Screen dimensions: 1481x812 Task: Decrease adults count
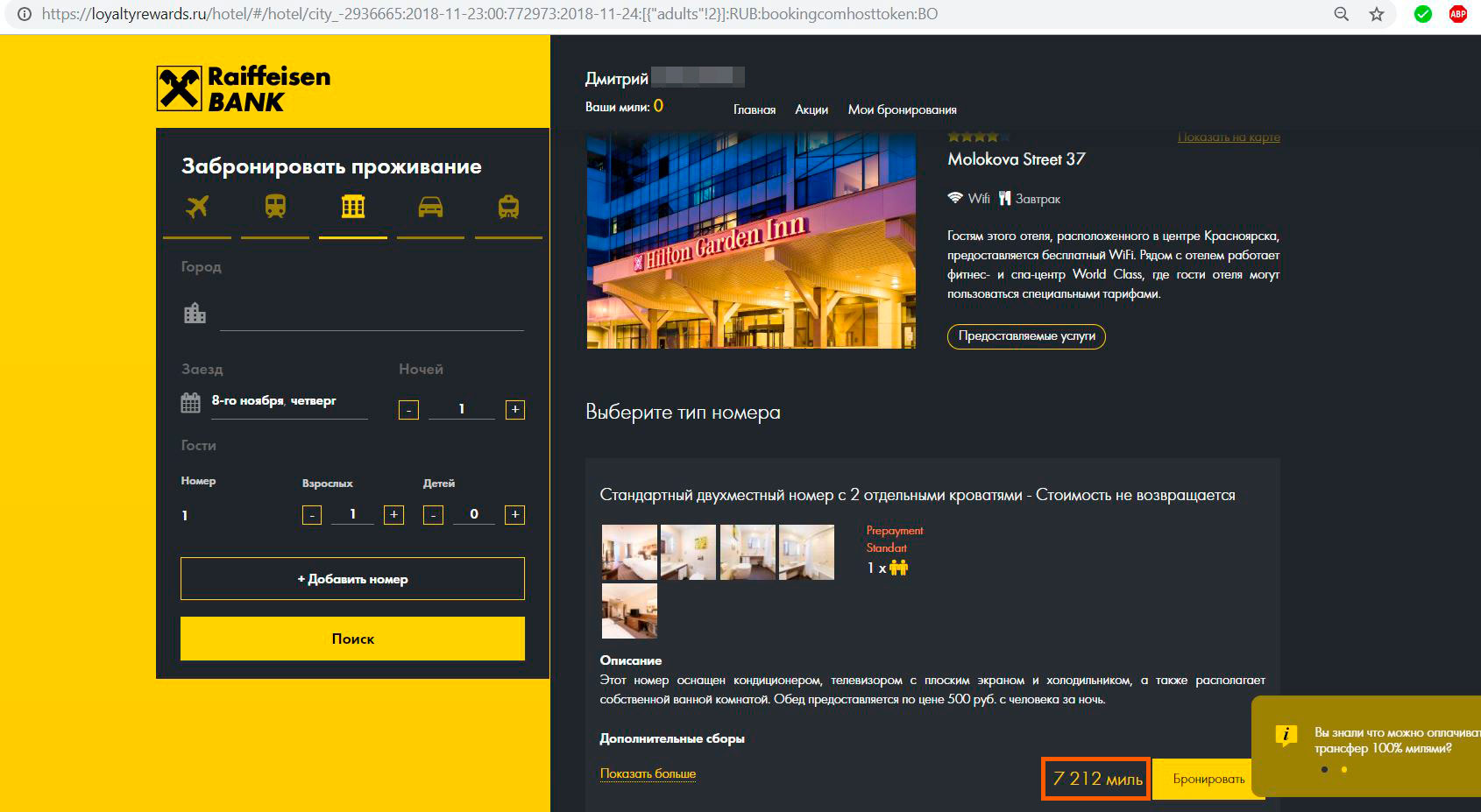coord(312,515)
